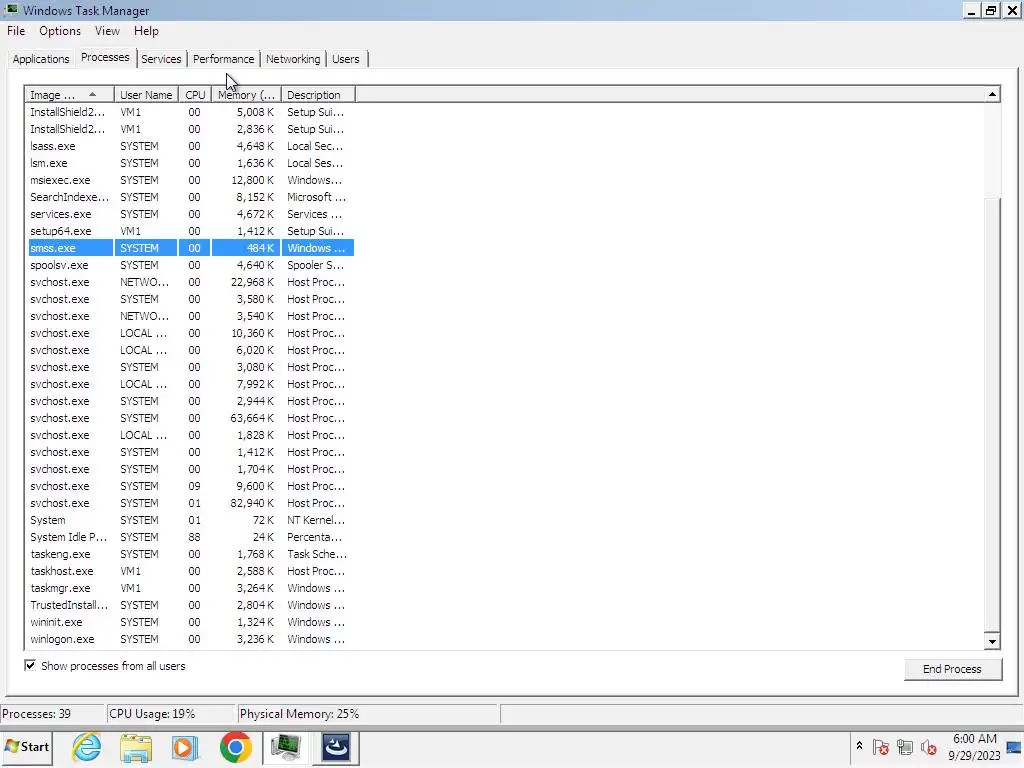Select svchost.exe with 09 CPU usage
The height and width of the screenshot is (768, 1024).
[191, 486]
